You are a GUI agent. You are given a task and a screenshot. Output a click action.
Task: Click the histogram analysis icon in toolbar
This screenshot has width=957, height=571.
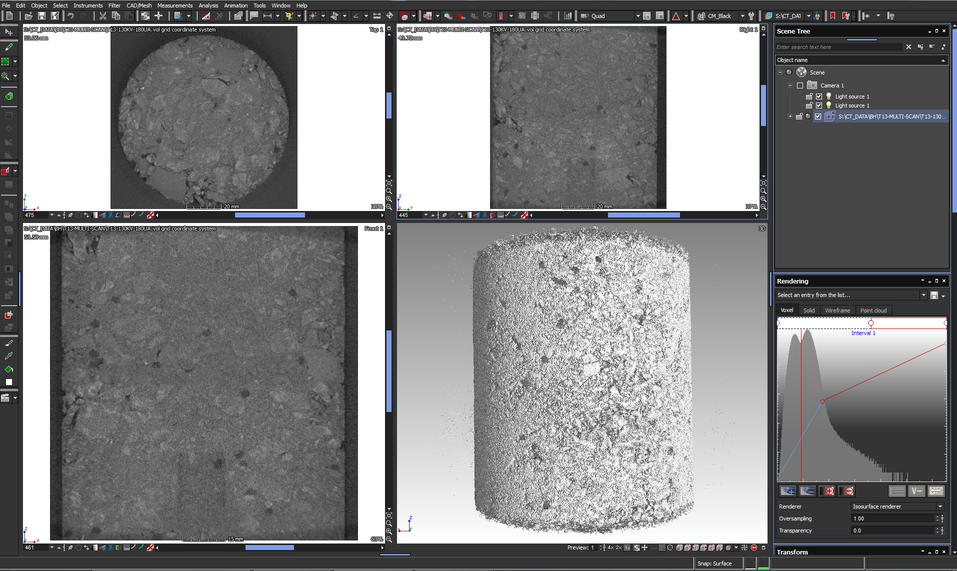point(568,16)
